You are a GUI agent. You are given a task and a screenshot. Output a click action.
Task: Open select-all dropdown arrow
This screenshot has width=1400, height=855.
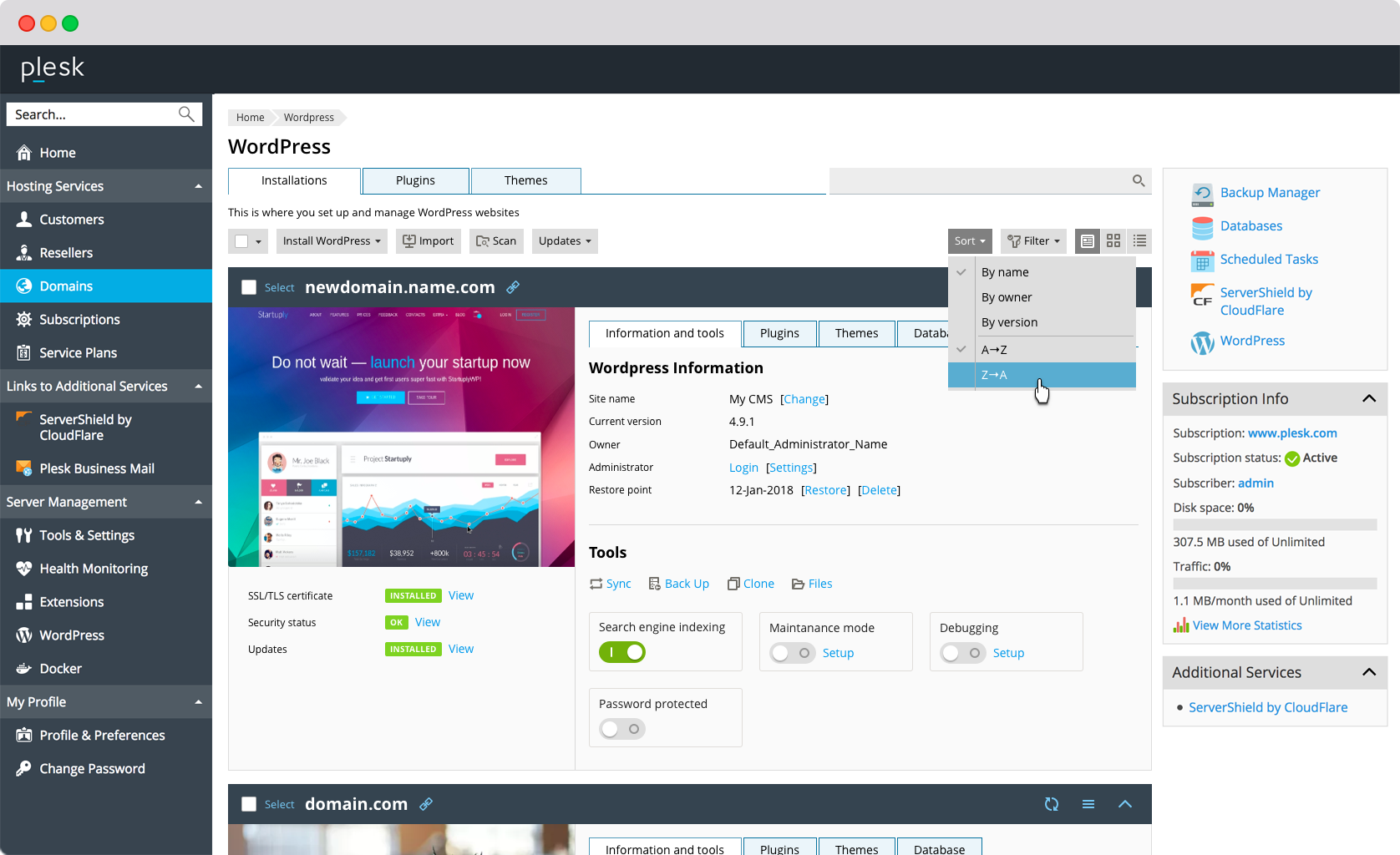coord(258,242)
